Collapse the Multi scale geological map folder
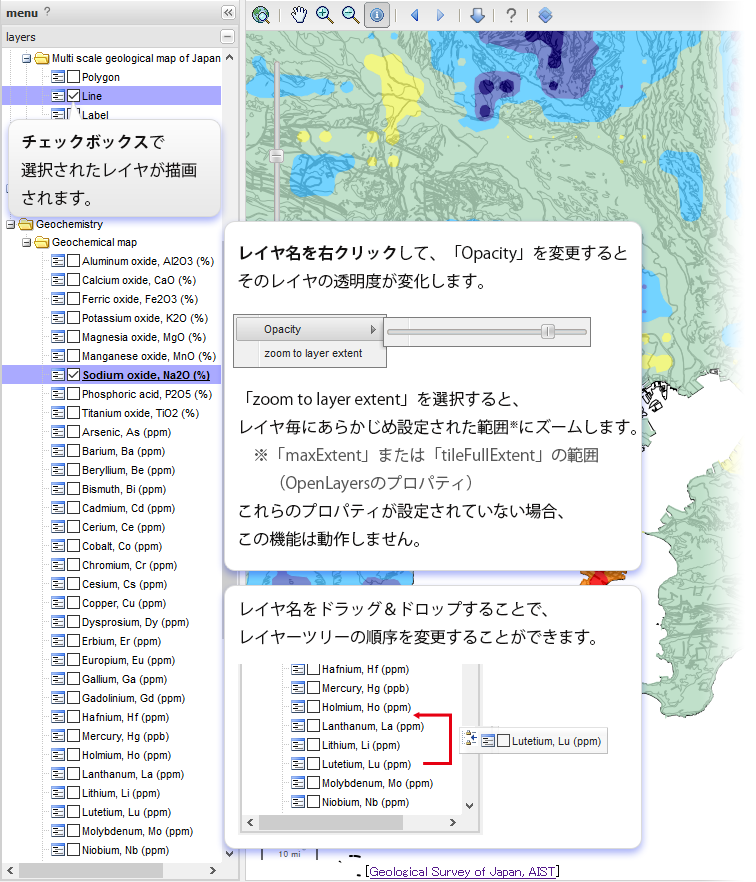The height and width of the screenshot is (882, 756). (27, 58)
